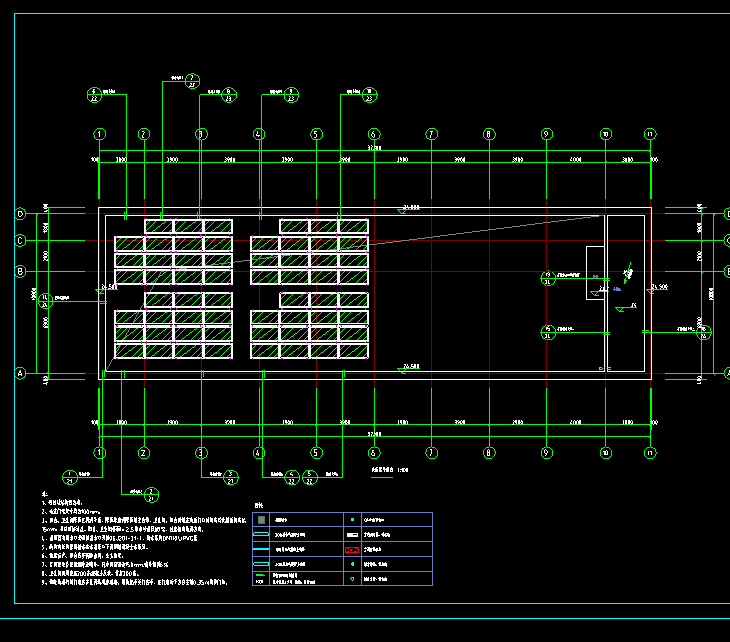This screenshot has width=730, height=642.
Task: Select the detail callout bubble on the right edge
Action: click(703, 332)
